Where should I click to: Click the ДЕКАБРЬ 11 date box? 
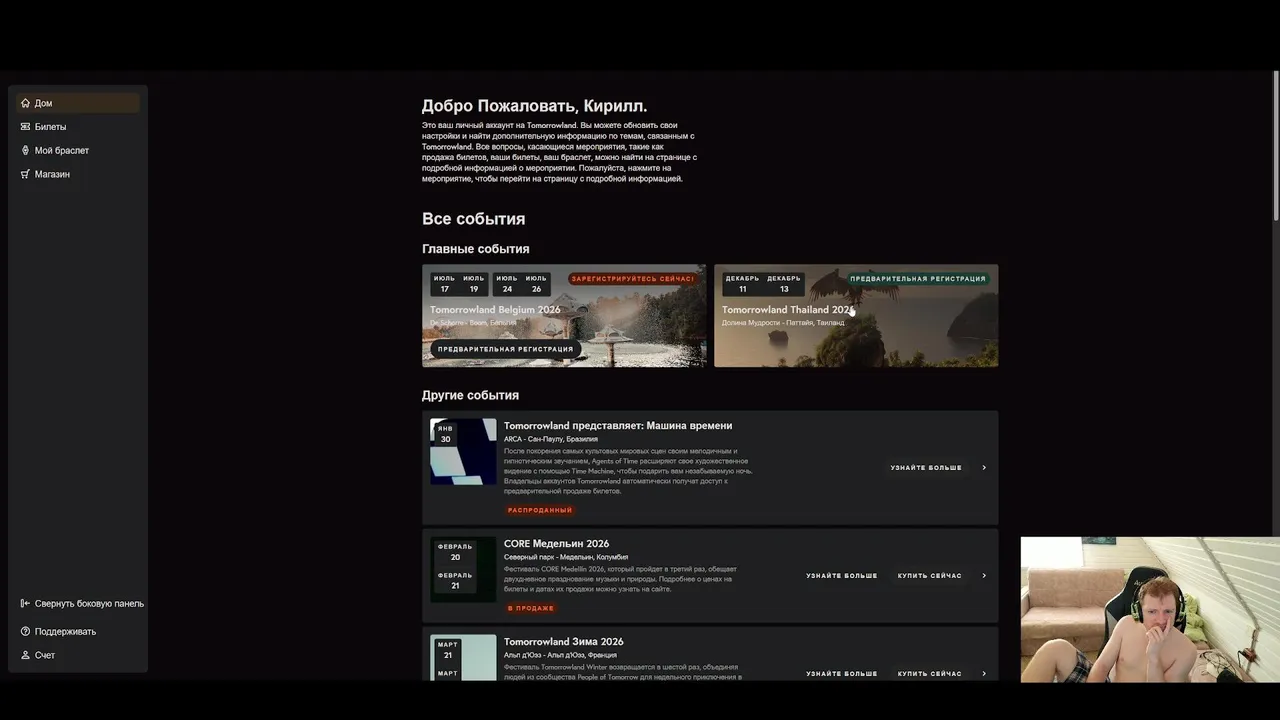pyautogui.click(x=742, y=284)
